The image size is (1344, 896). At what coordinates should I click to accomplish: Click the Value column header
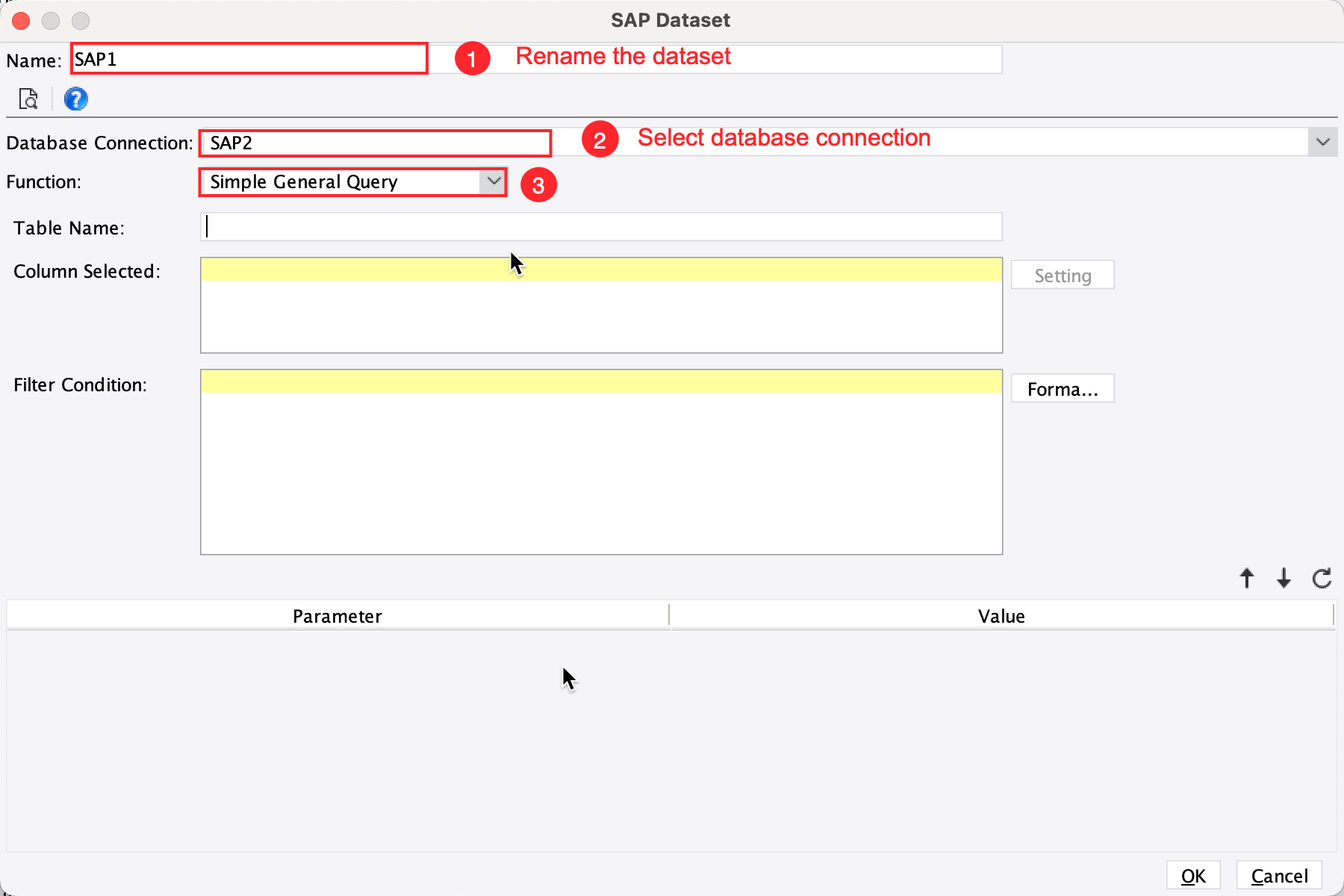[1001, 616]
